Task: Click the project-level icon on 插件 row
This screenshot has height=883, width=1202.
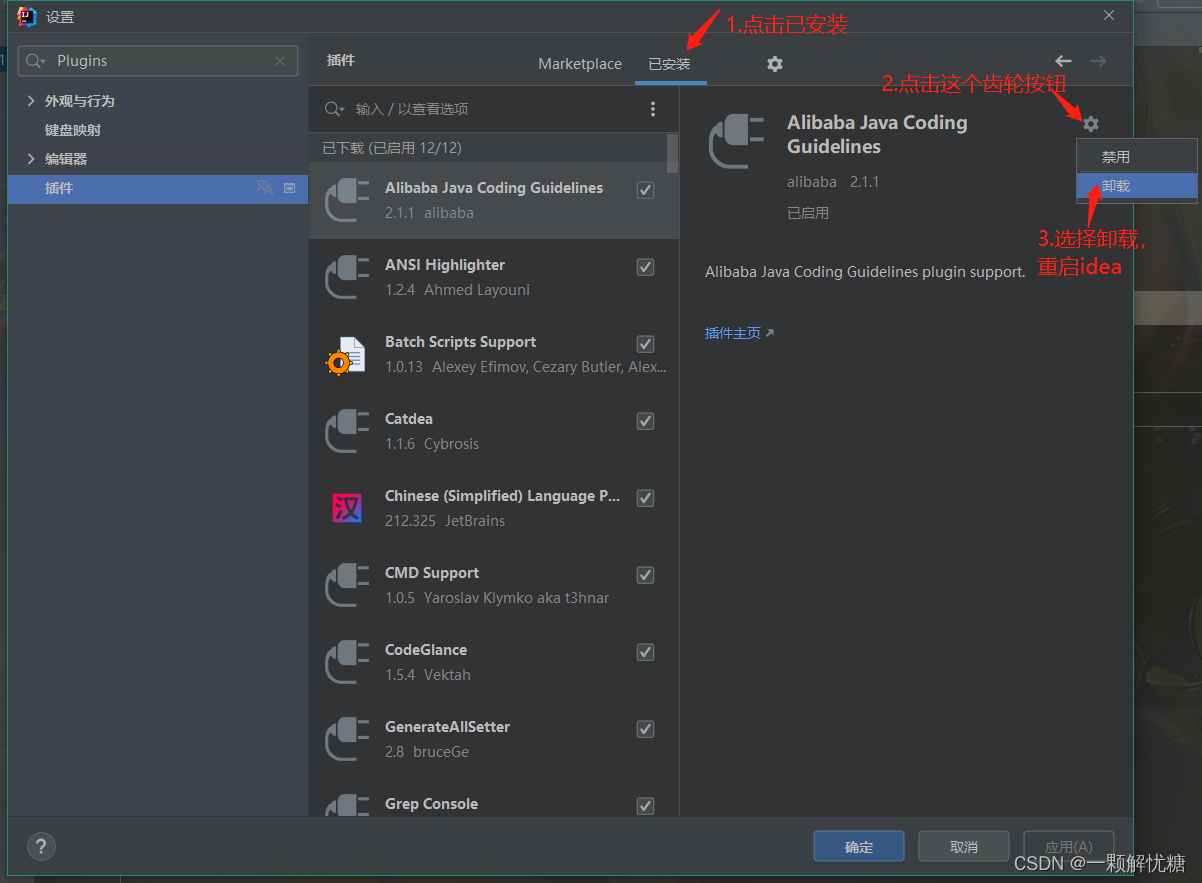Action: [289, 187]
